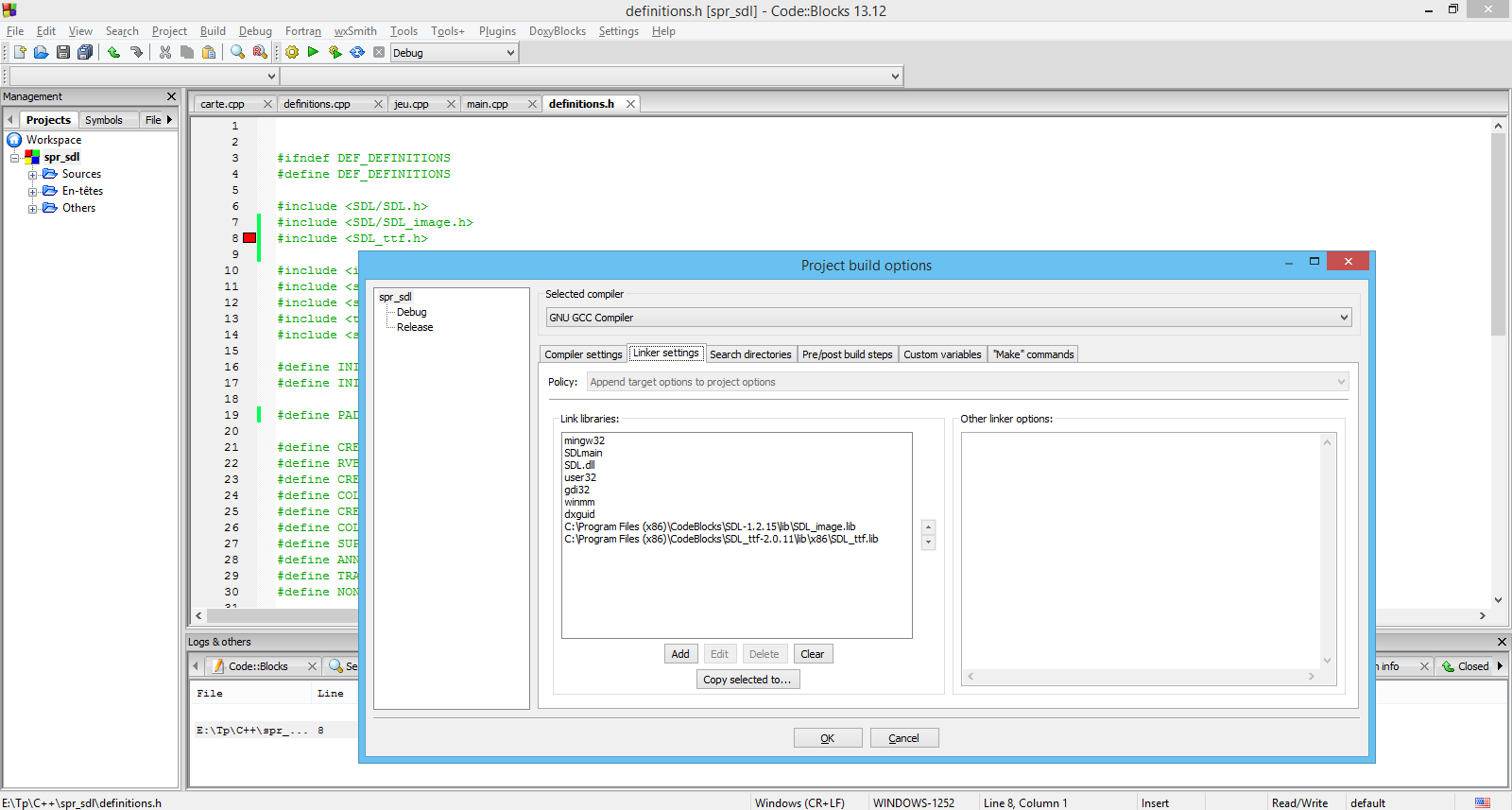Build and run the project

click(335, 53)
